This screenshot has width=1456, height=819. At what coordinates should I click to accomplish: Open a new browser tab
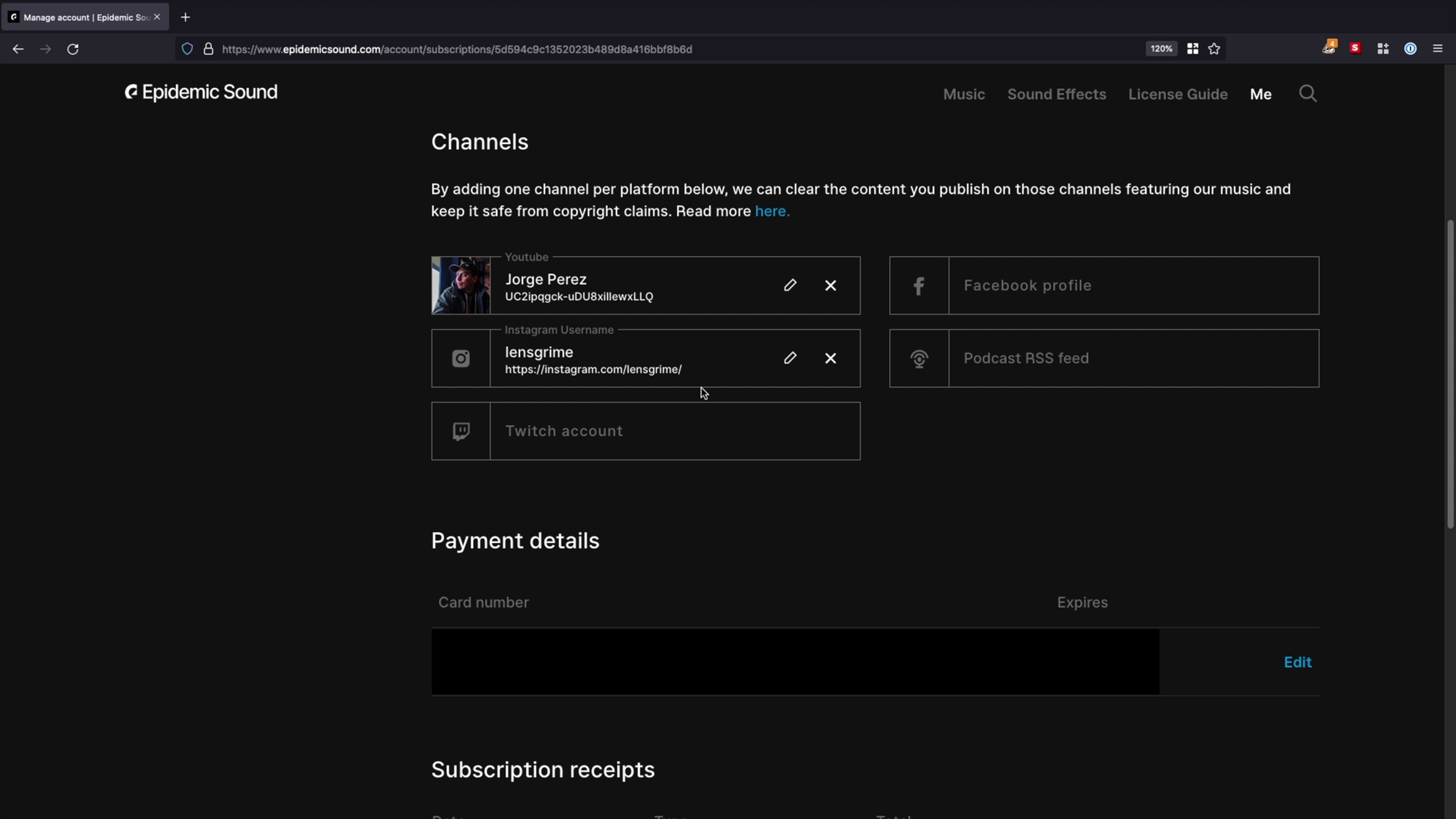[x=185, y=17]
